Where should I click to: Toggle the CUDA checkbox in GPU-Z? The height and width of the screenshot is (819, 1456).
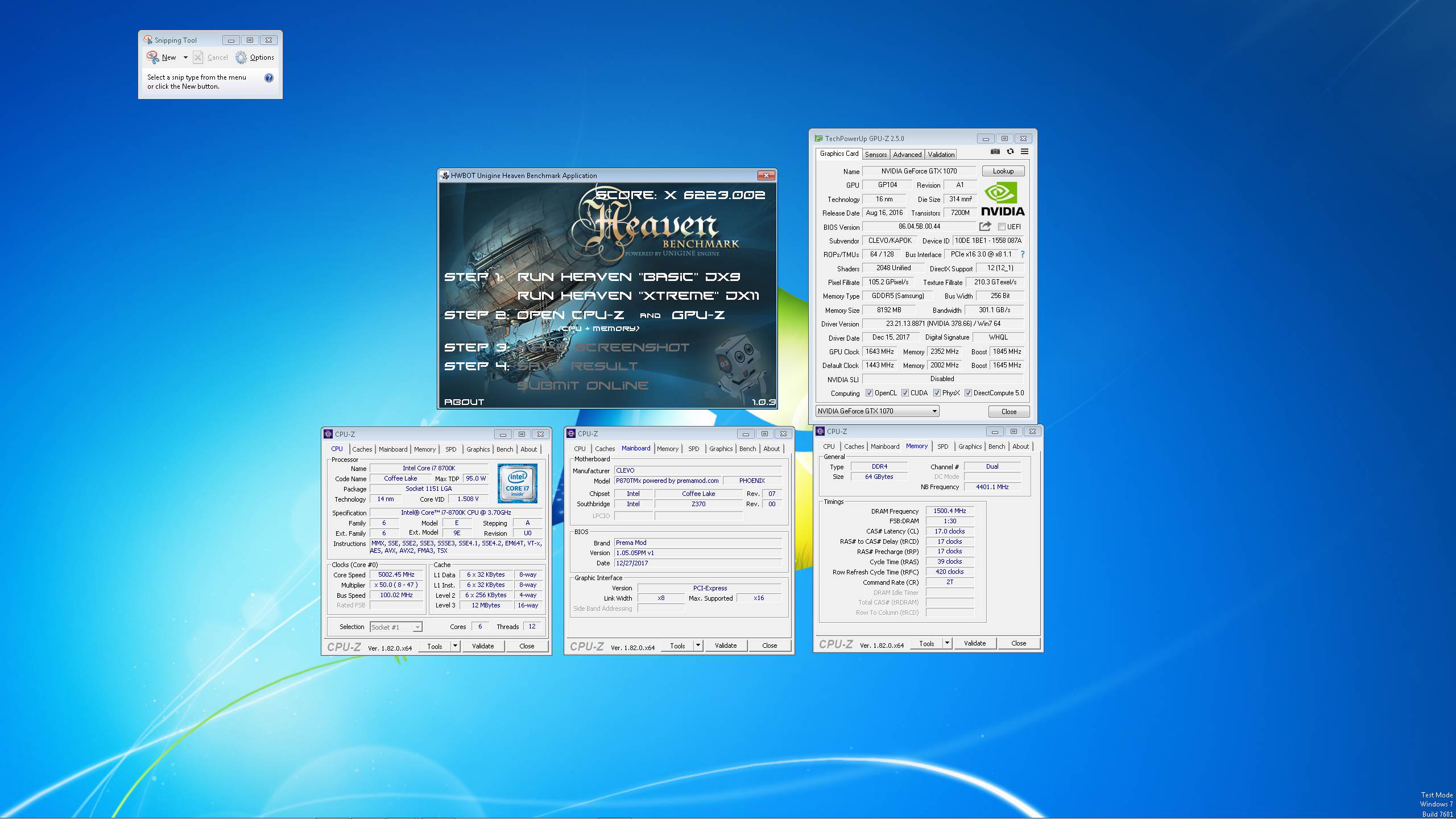(x=905, y=393)
